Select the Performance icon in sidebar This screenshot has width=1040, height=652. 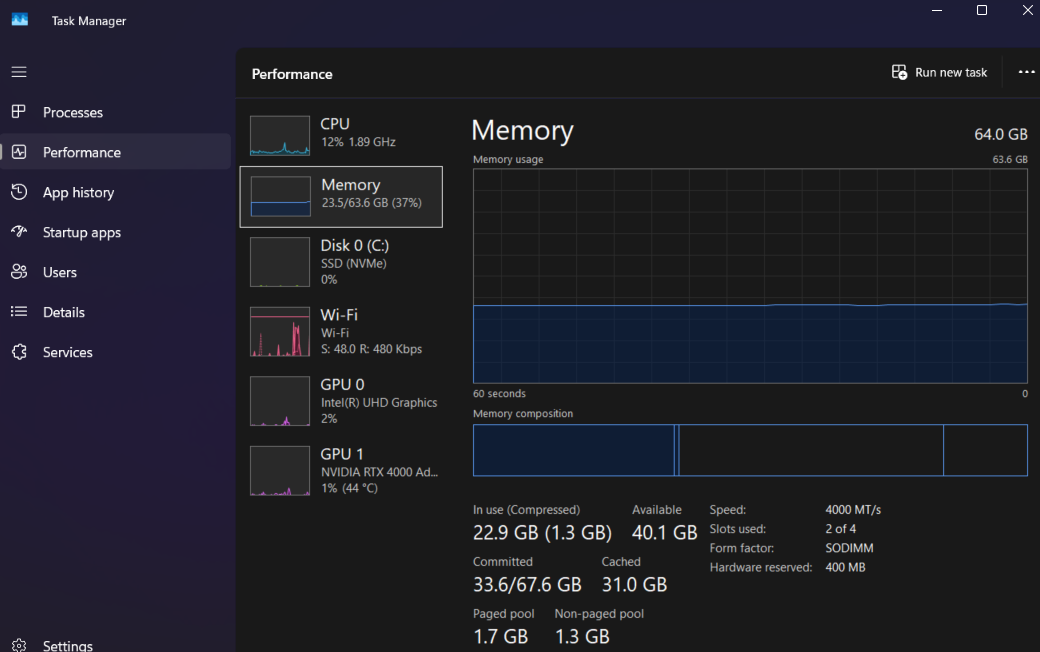click(x=19, y=152)
